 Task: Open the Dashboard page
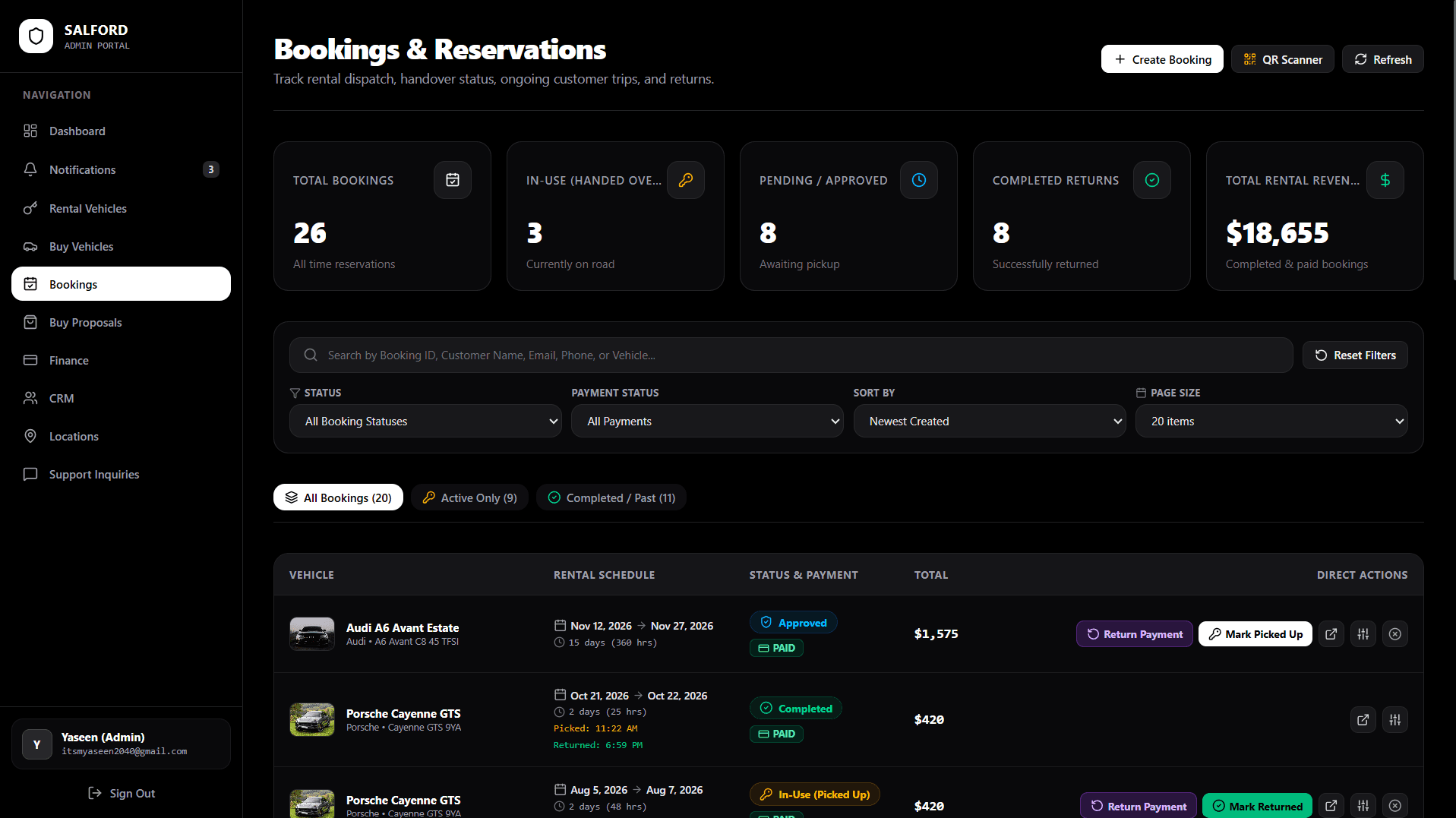point(121,131)
